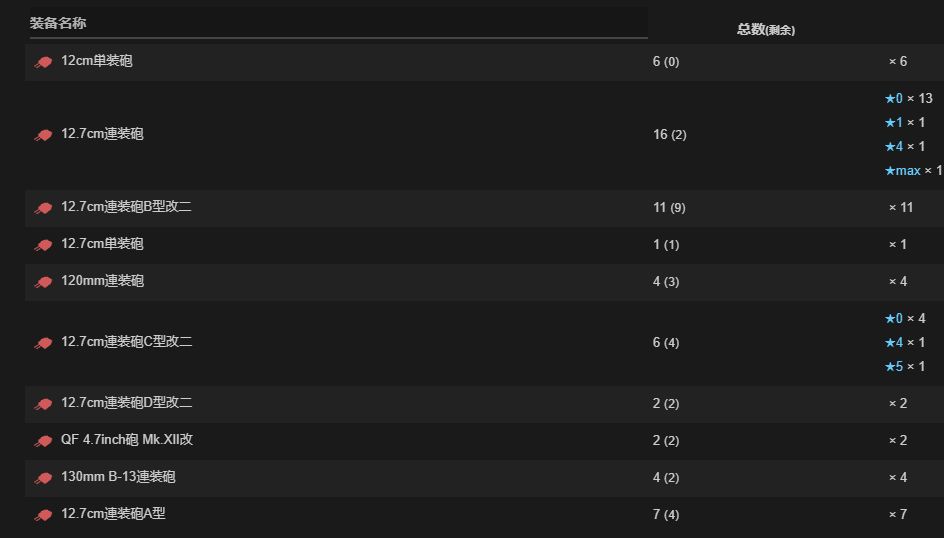Click the 12.7cm連装砲A型 gun icon
The height and width of the screenshot is (538, 944).
pyautogui.click(x=43, y=515)
